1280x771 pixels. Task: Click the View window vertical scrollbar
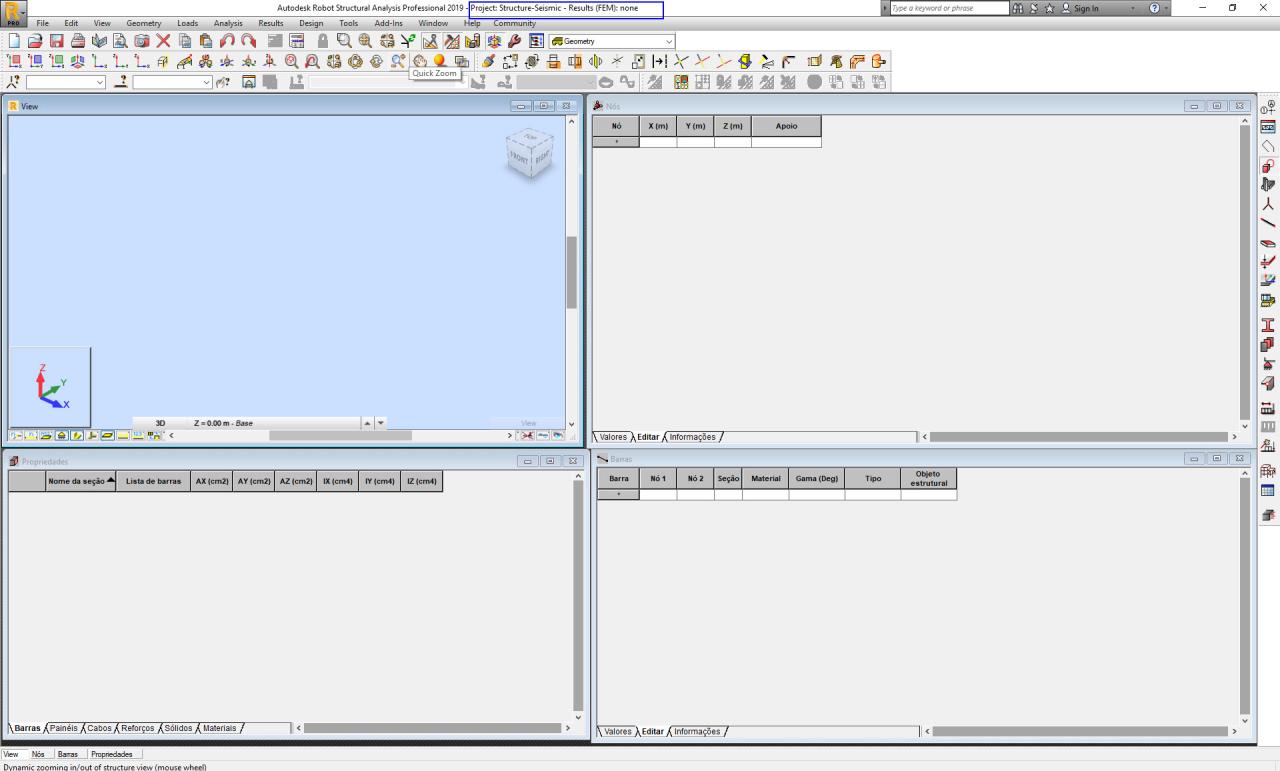coord(571,272)
